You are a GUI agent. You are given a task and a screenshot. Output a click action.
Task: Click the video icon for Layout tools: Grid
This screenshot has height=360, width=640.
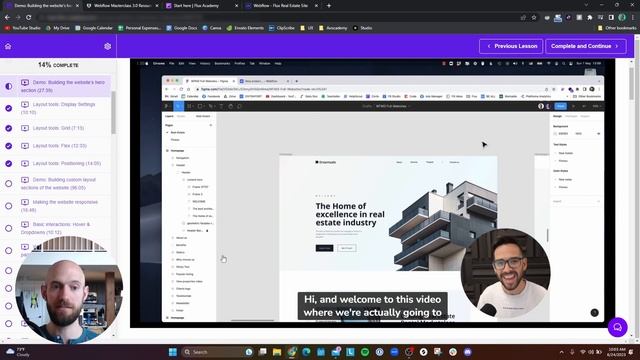pos(25,128)
